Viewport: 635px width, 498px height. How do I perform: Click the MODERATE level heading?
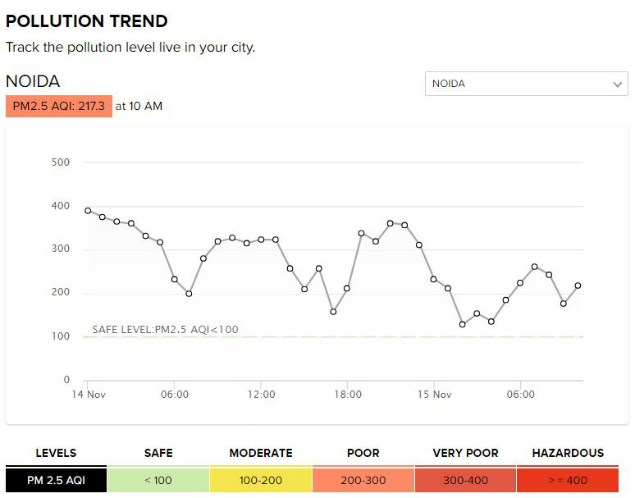pyautogui.click(x=261, y=453)
